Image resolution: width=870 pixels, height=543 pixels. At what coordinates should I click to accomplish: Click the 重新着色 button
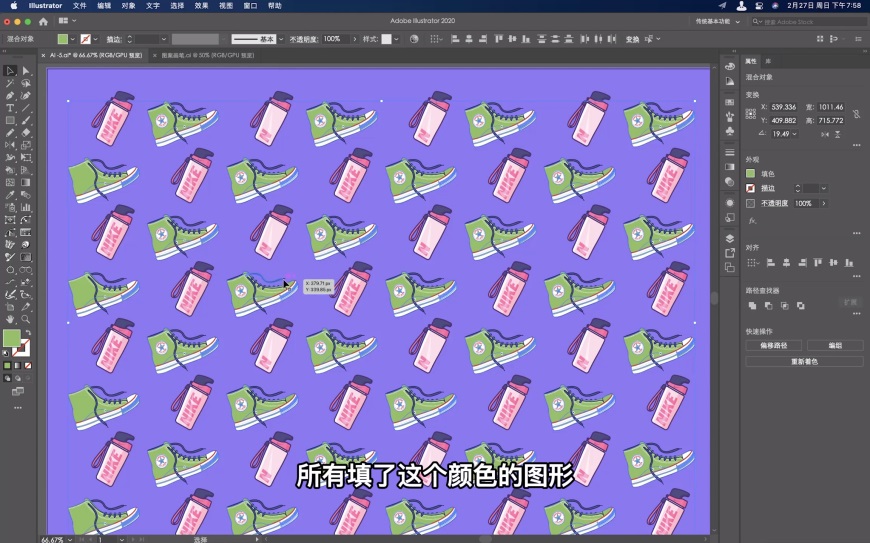click(804, 362)
